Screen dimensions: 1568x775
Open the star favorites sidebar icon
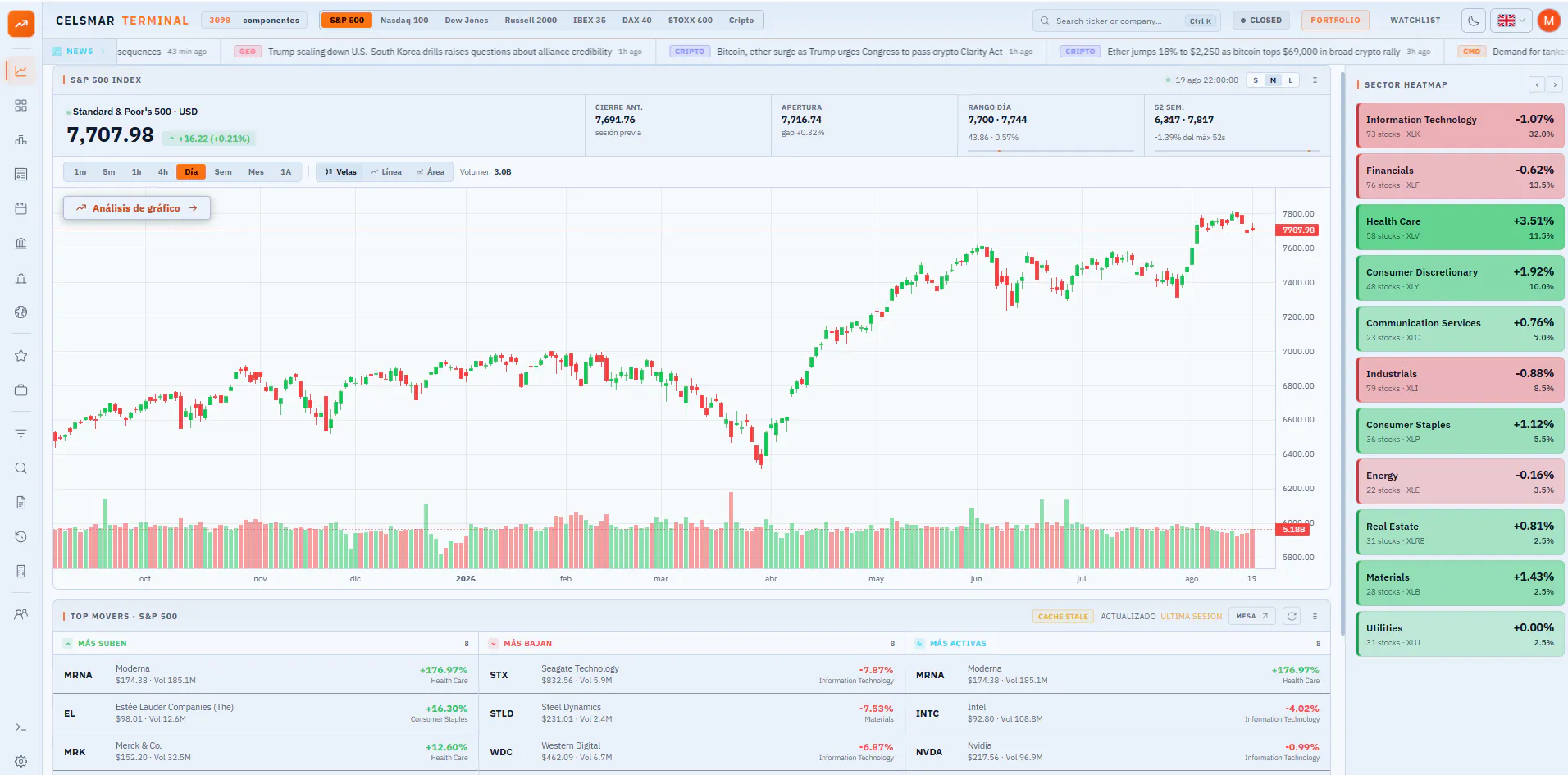click(21, 356)
